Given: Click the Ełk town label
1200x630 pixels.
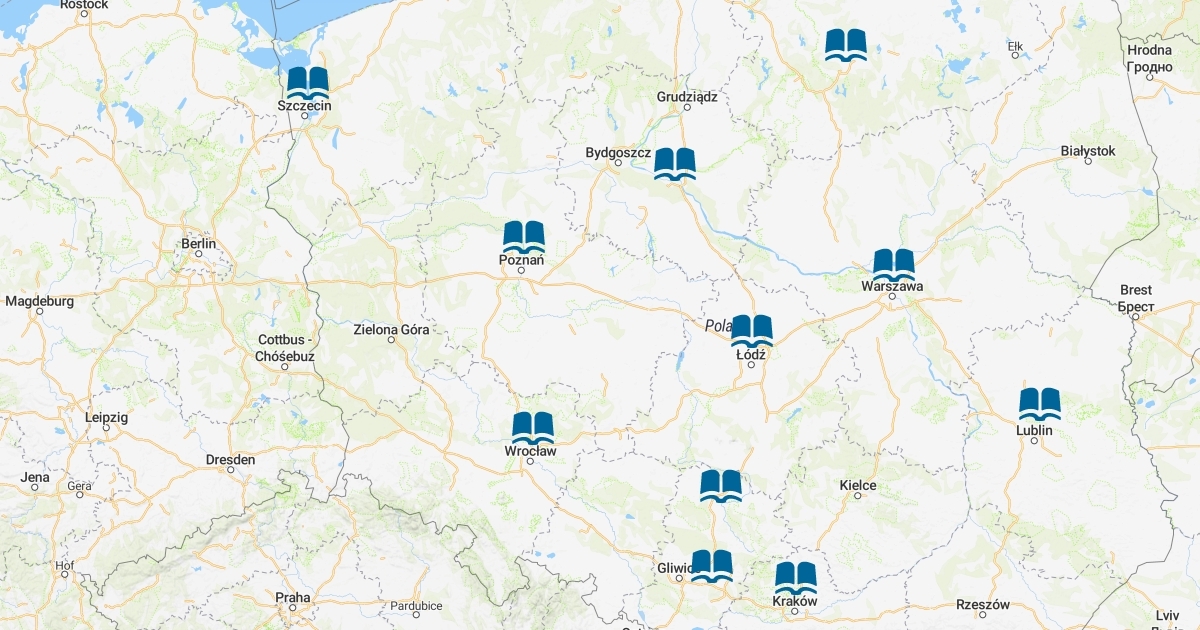Looking at the screenshot, I should point(1016,45).
